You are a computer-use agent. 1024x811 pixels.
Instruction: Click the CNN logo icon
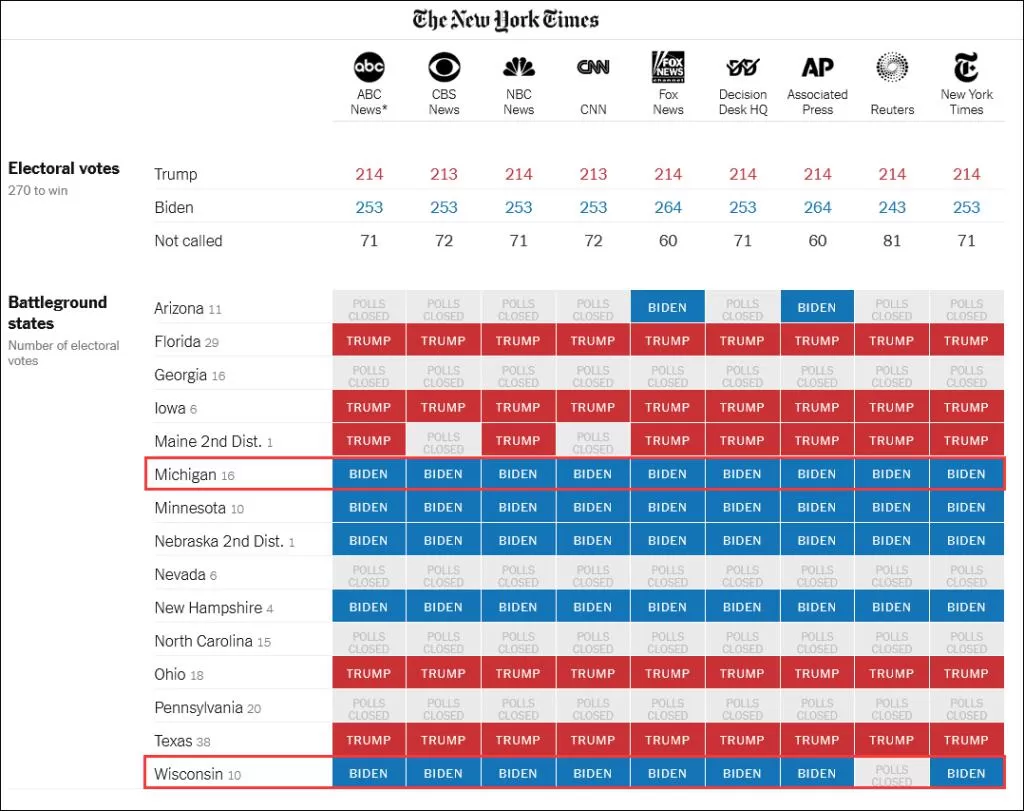tap(593, 67)
